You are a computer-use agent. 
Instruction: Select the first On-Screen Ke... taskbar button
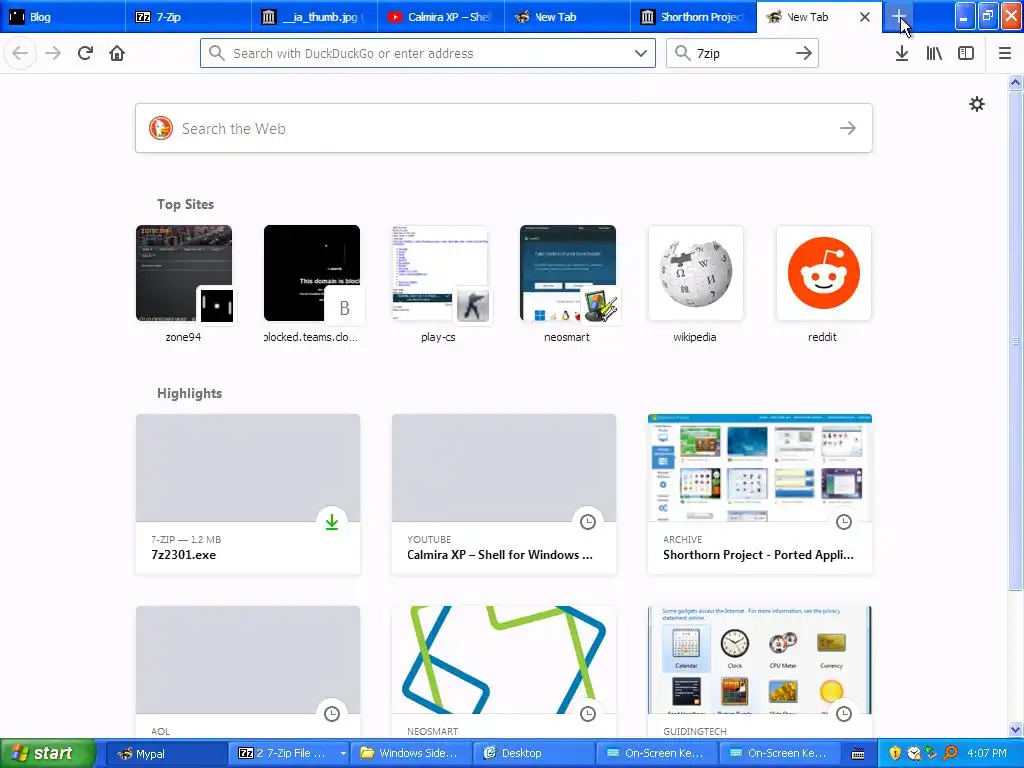tap(657, 754)
